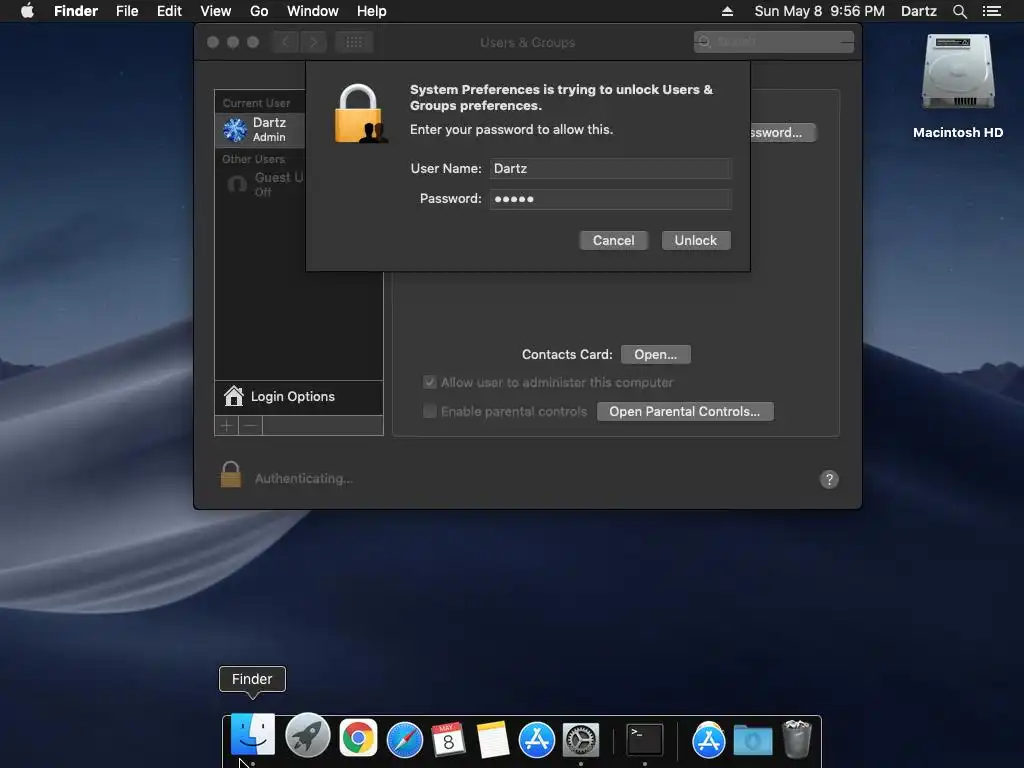Click the Dartz snowflake avatar
This screenshot has width=1024, height=768.
[234, 129]
